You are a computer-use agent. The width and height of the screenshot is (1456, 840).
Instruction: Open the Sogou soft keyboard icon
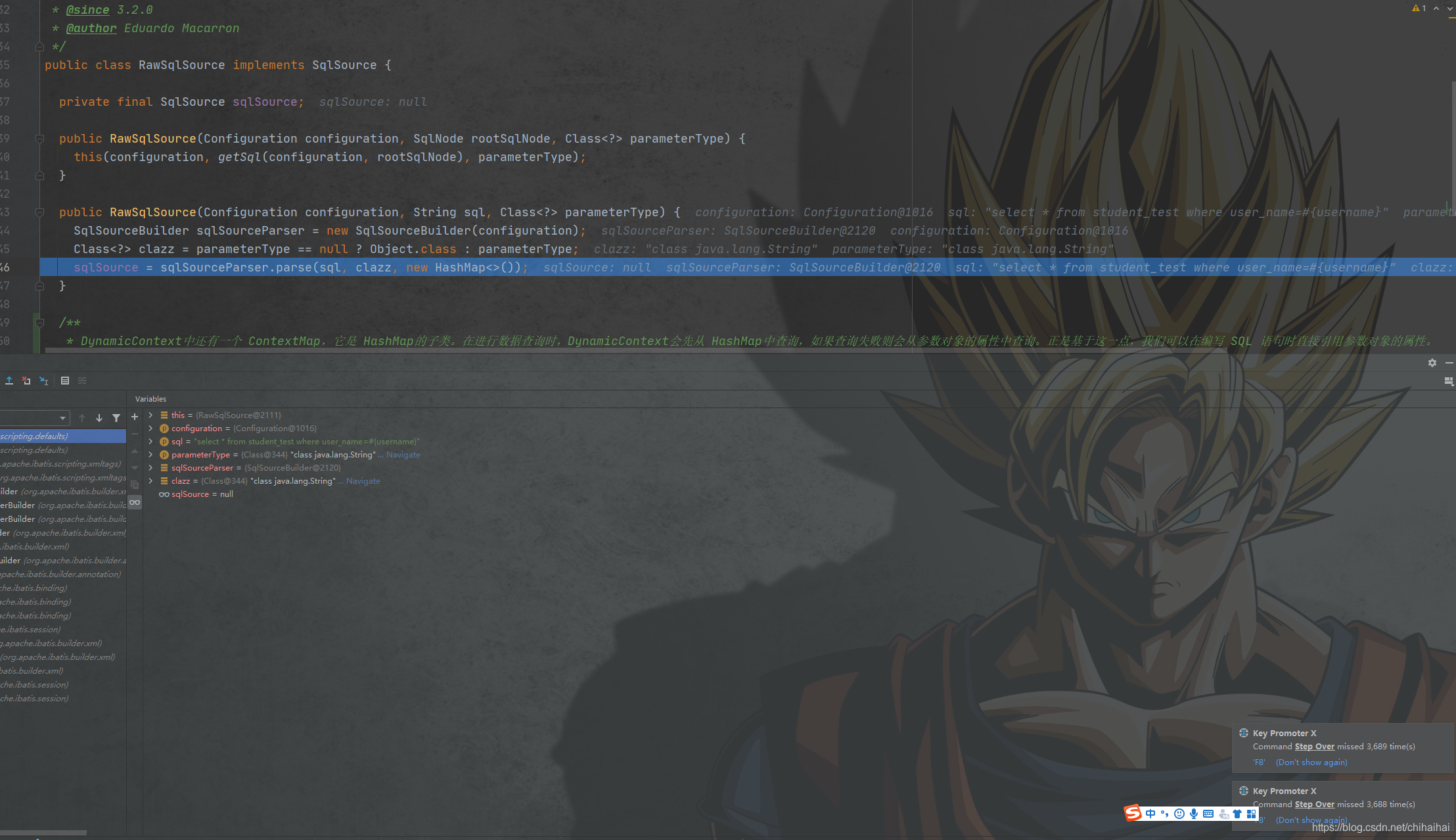coord(1208,814)
